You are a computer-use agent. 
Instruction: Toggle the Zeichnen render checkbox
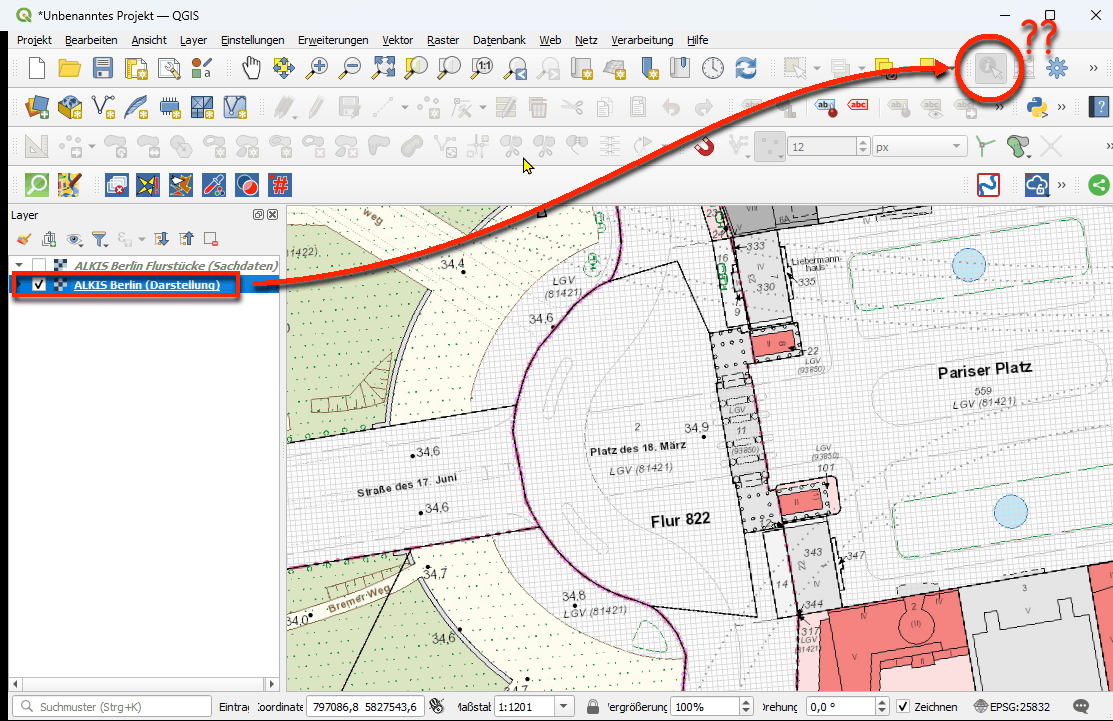tap(903, 707)
